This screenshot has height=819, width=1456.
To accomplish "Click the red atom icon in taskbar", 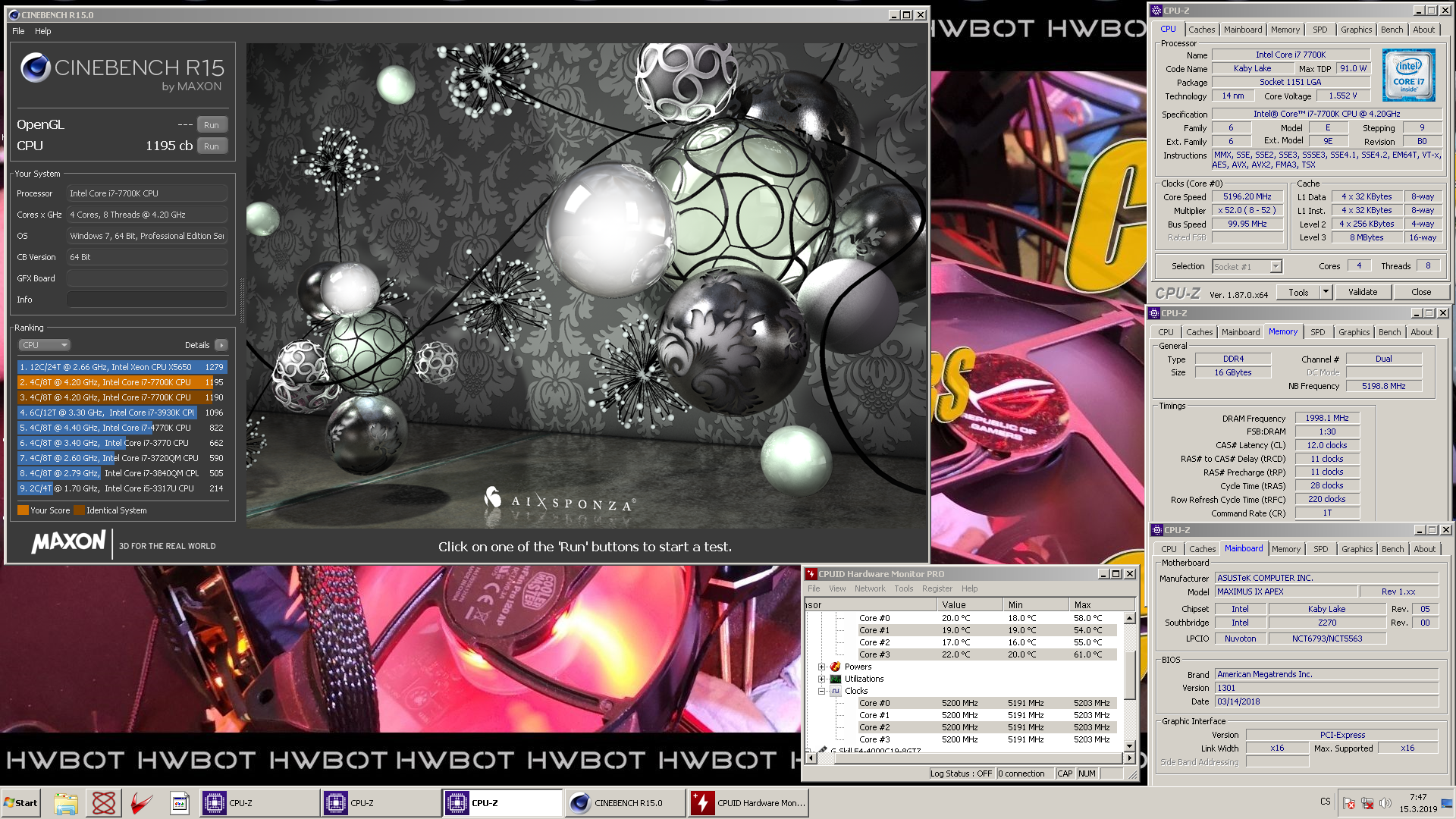I will 104,803.
